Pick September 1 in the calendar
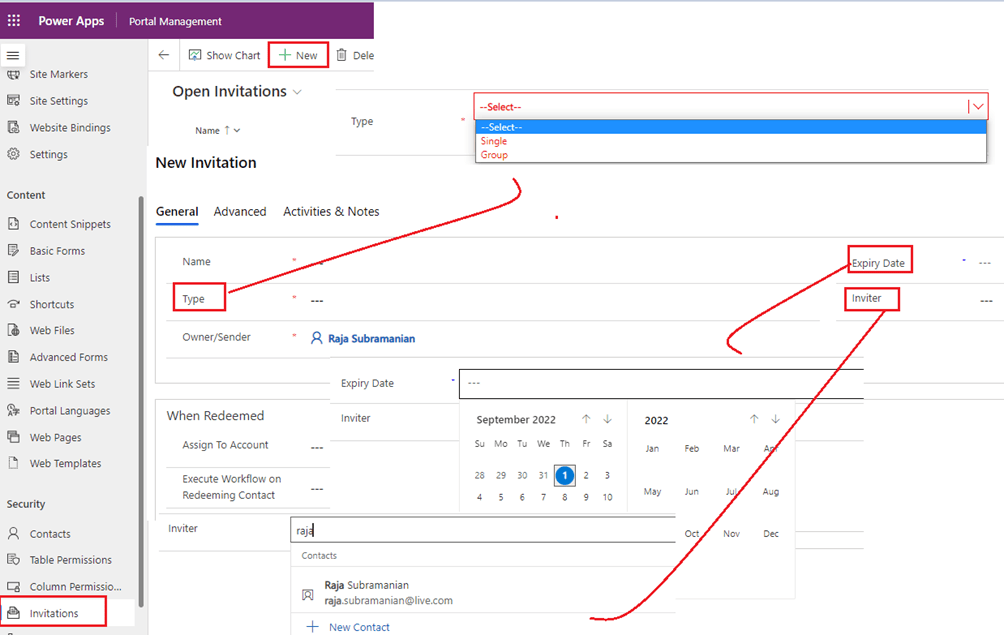1004x635 pixels. [x=565, y=476]
